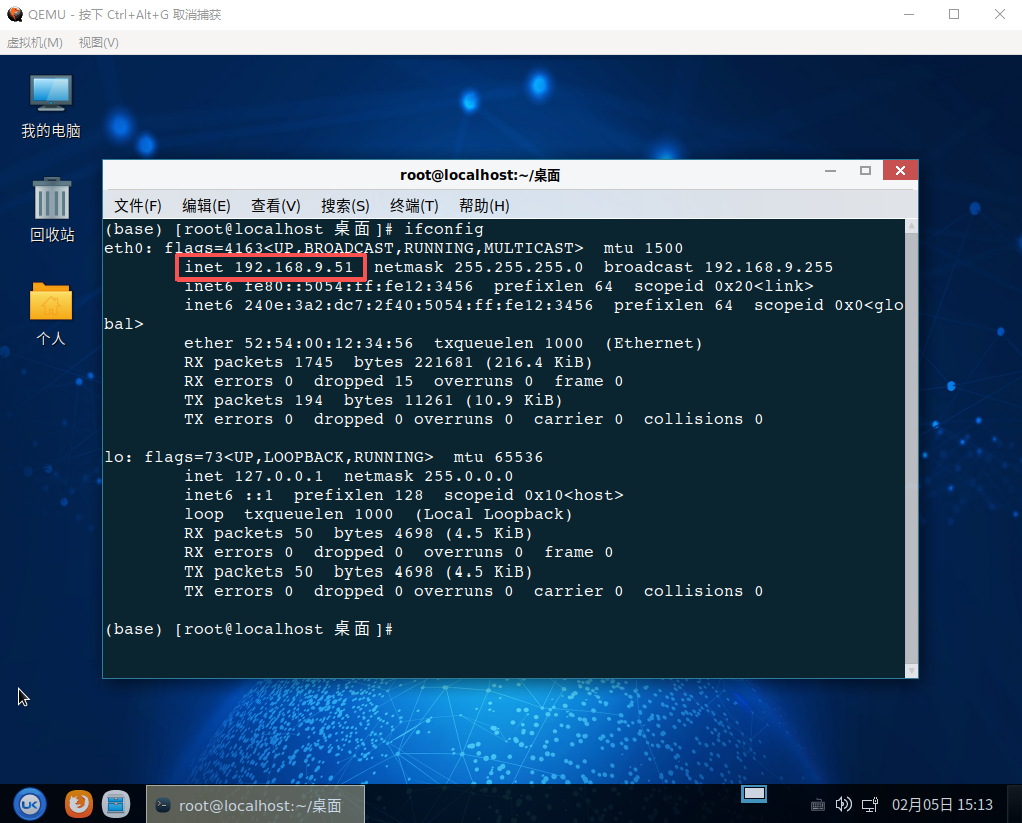Expand the 搜索(S) menu
Screen dimensions: 1022x823
click(x=345, y=205)
